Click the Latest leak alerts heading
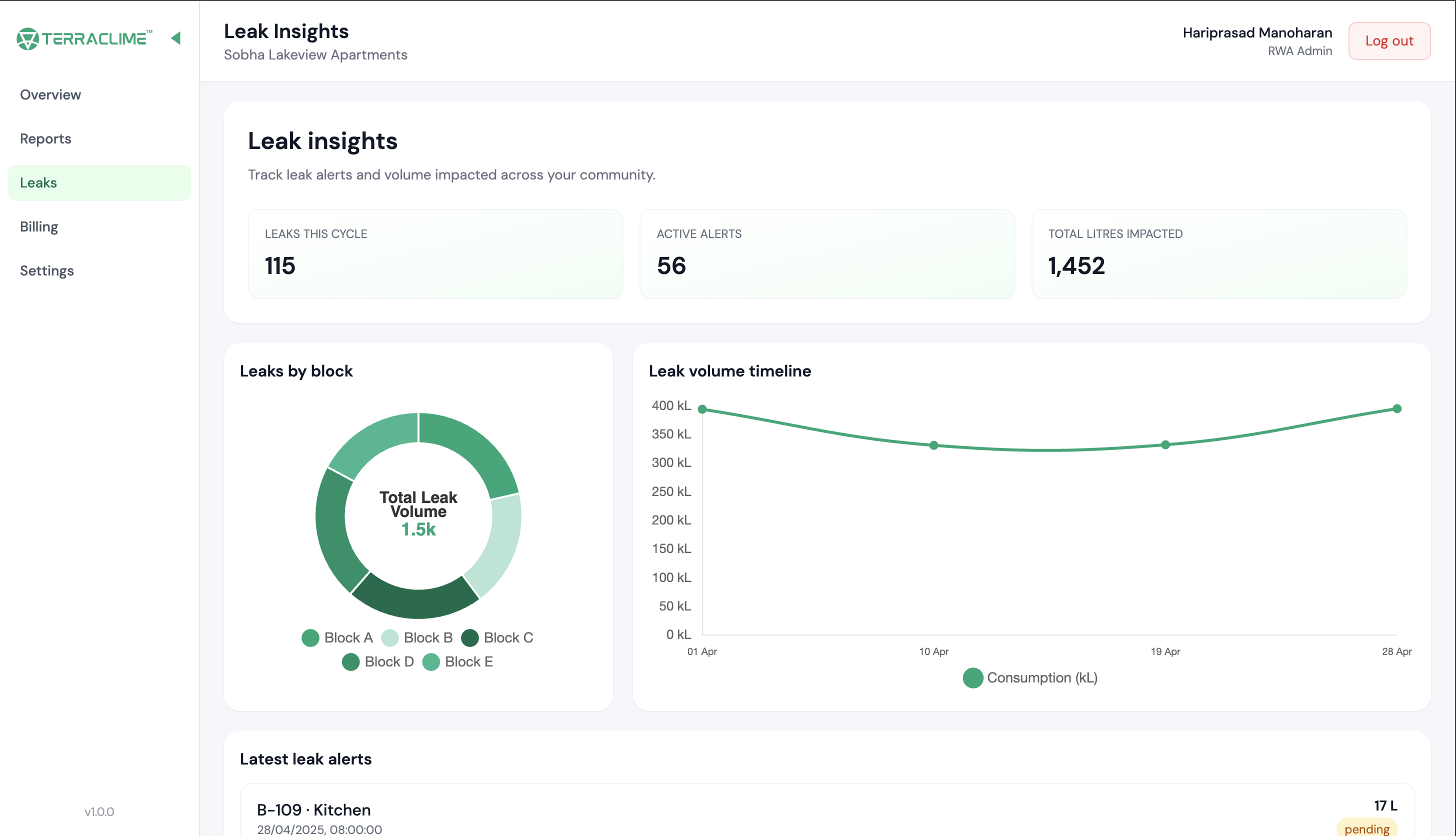This screenshot has height=836, width=1456. (305, 759)
